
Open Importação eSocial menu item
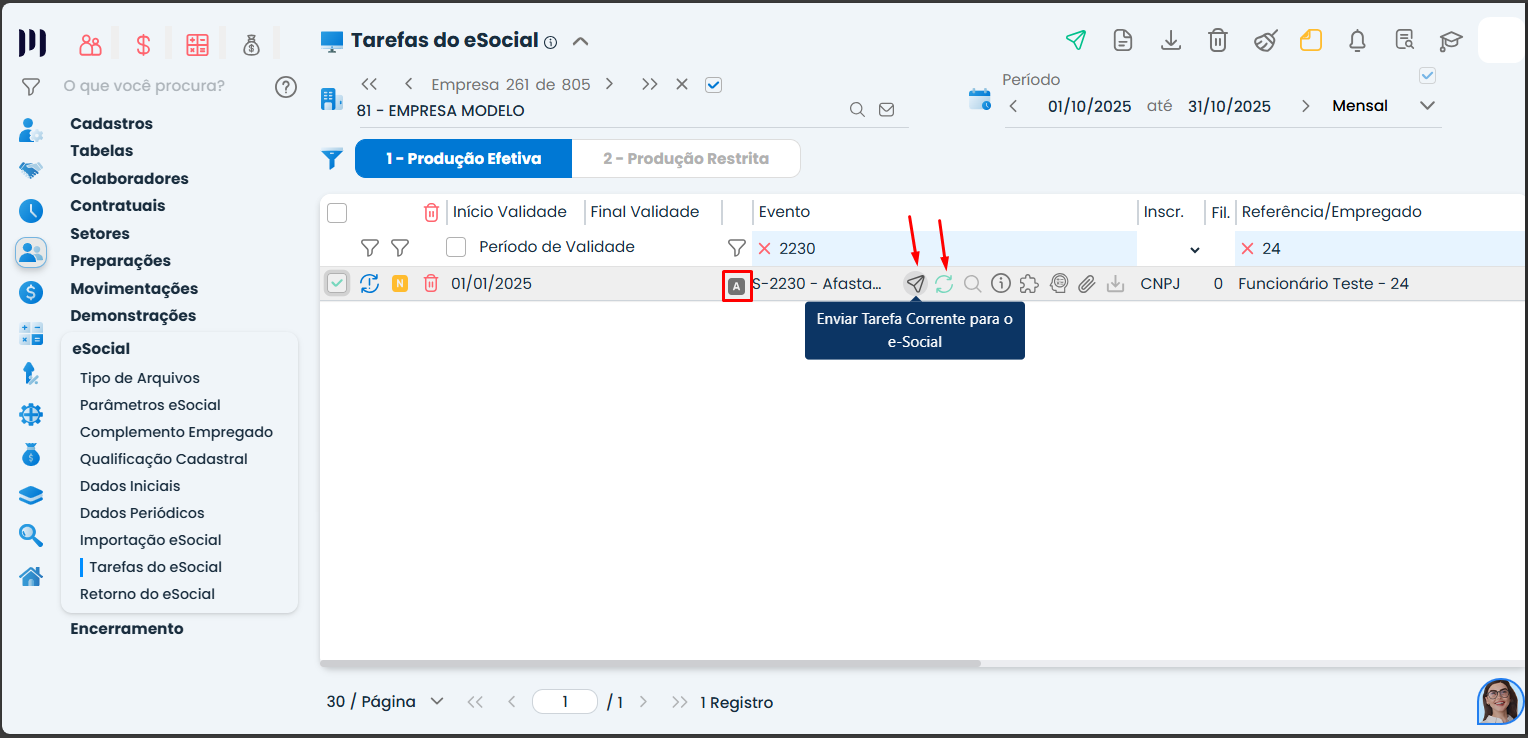coord(151,540)
